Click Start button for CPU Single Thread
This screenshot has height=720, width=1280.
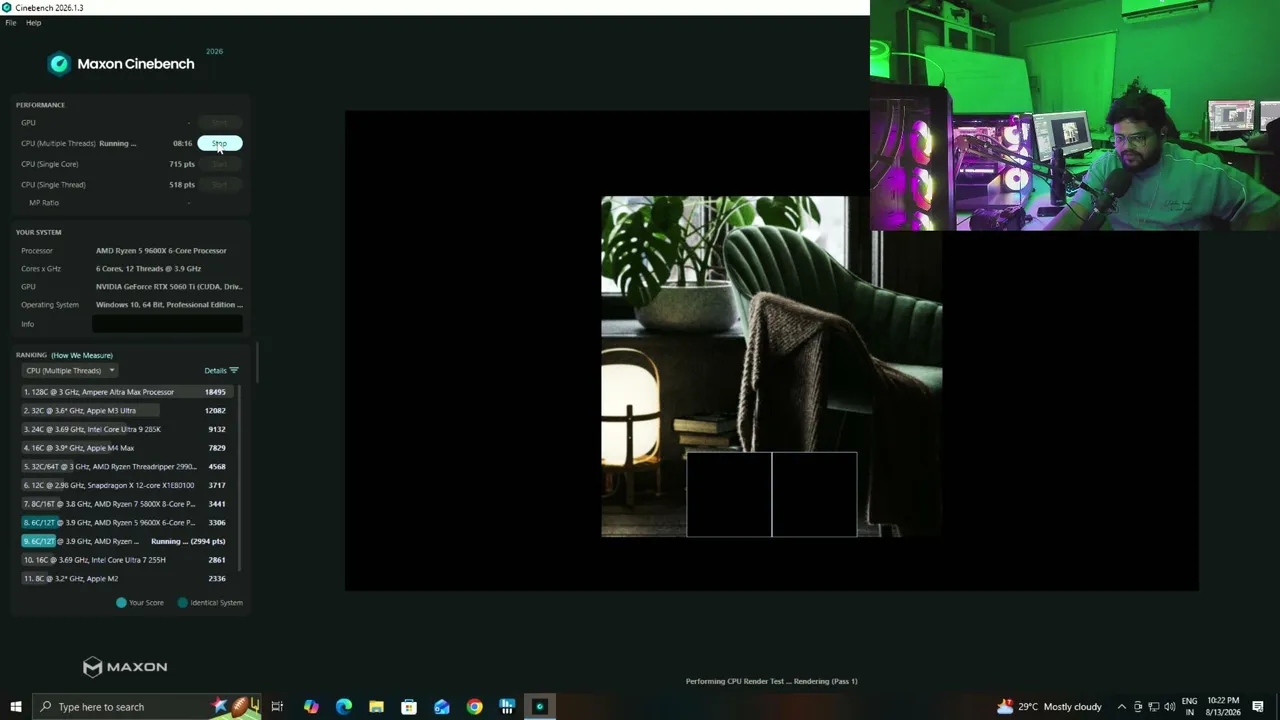219,184
